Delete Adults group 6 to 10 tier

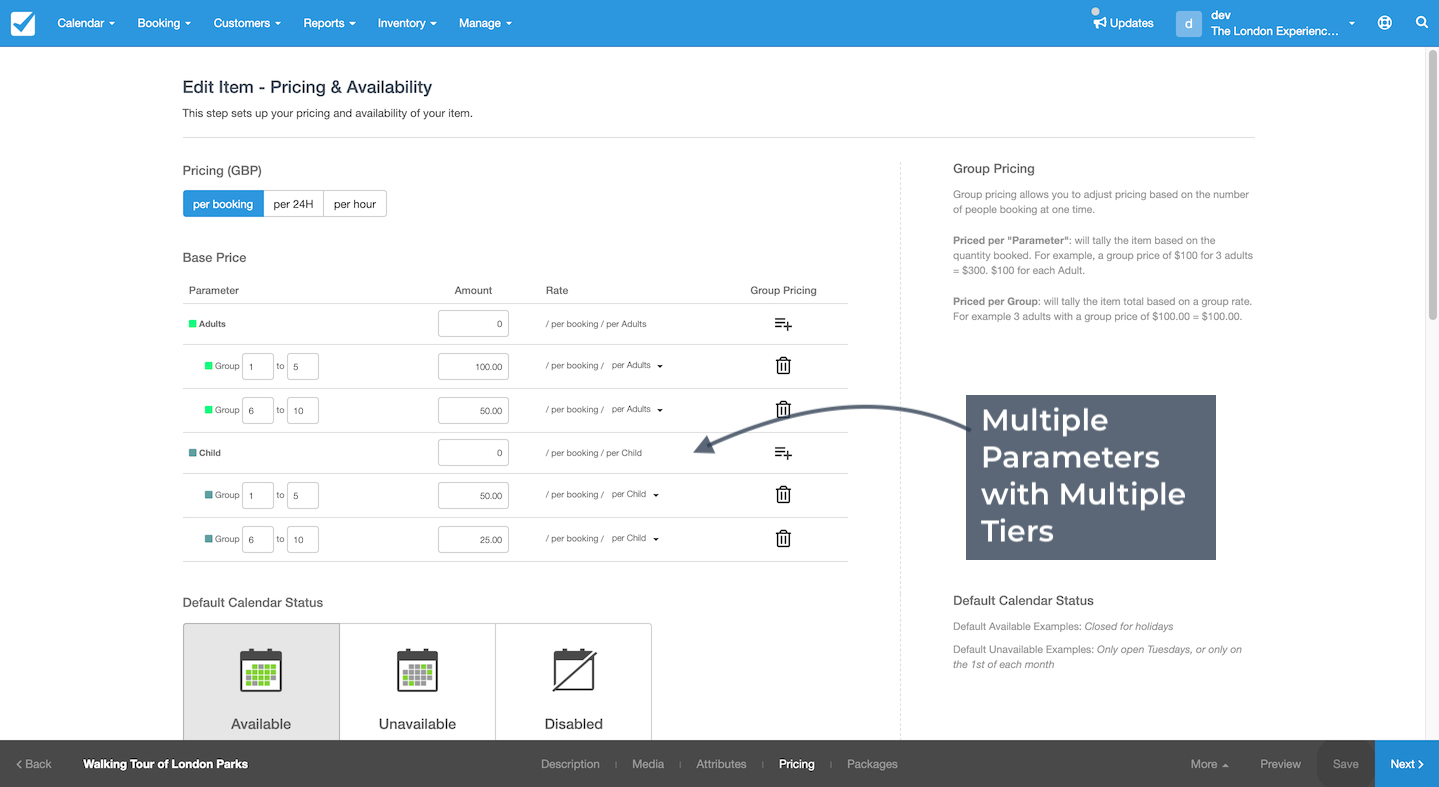(783, 410)
